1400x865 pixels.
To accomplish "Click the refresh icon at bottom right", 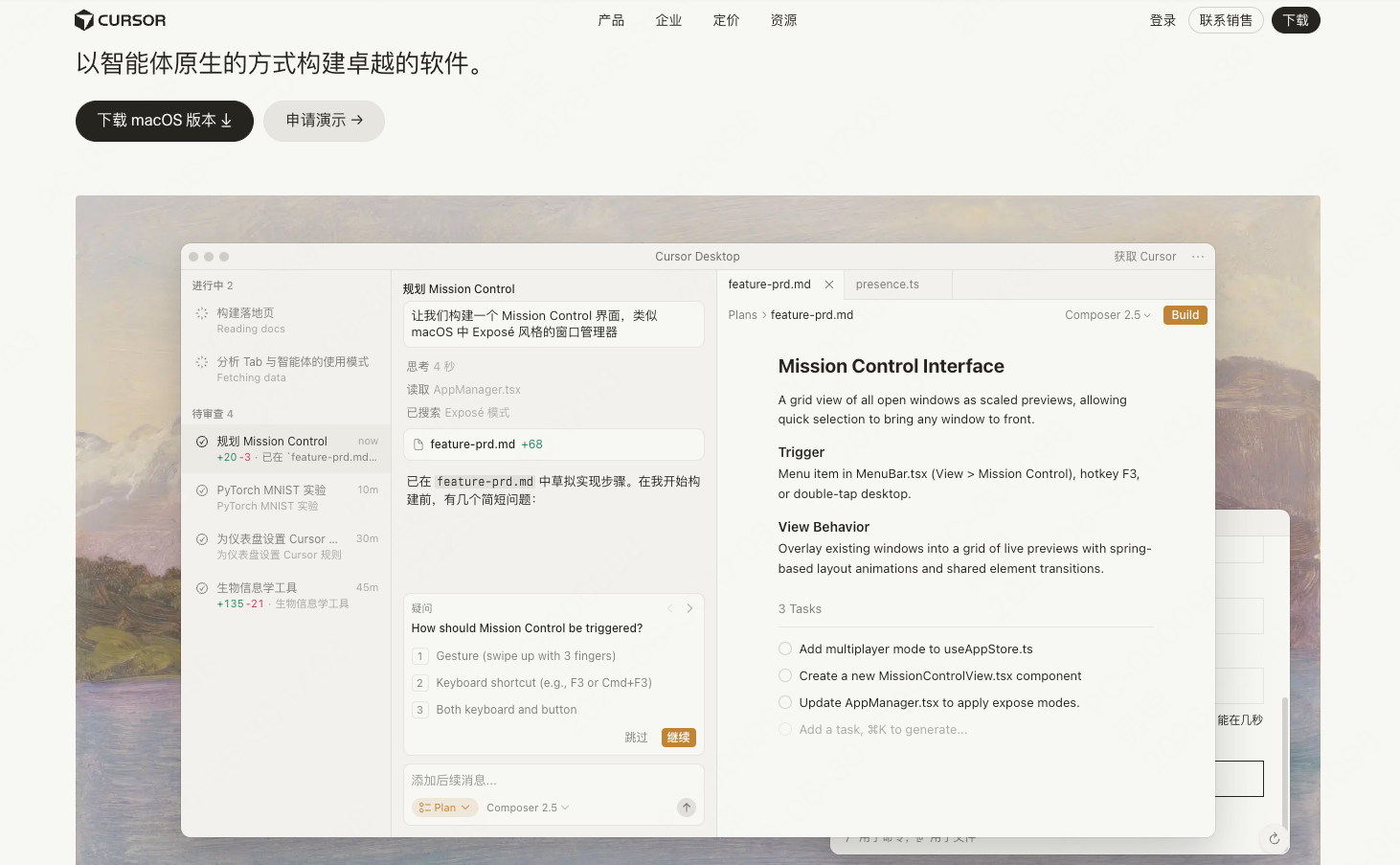I will (x=1274, y=838).
